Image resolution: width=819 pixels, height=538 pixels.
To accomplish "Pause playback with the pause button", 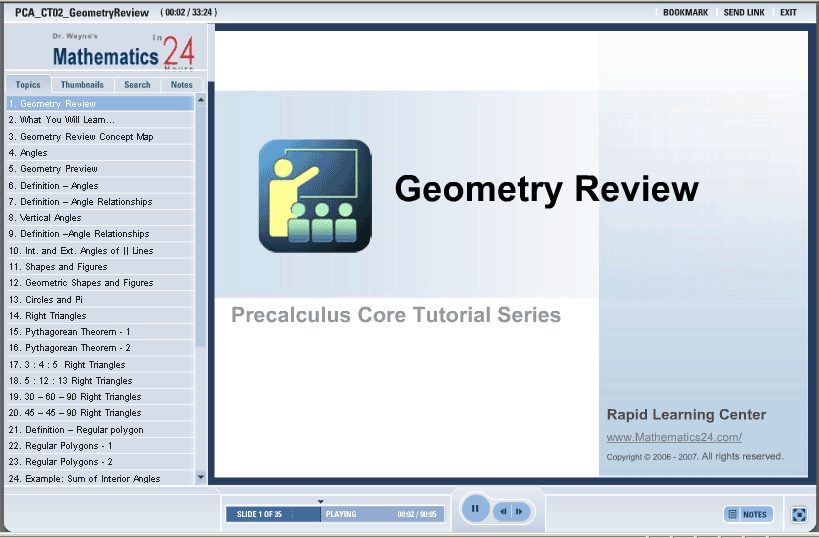I will point(475,508).
